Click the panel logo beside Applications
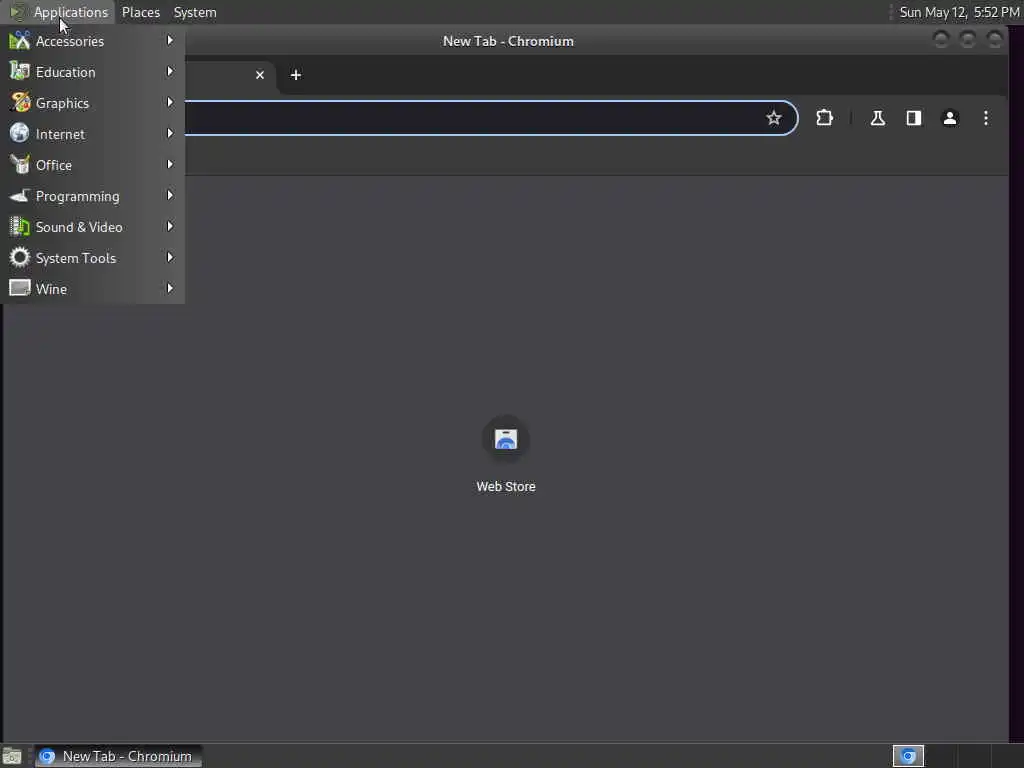This screenshot has height=768, width=1024. pos(16,12)
